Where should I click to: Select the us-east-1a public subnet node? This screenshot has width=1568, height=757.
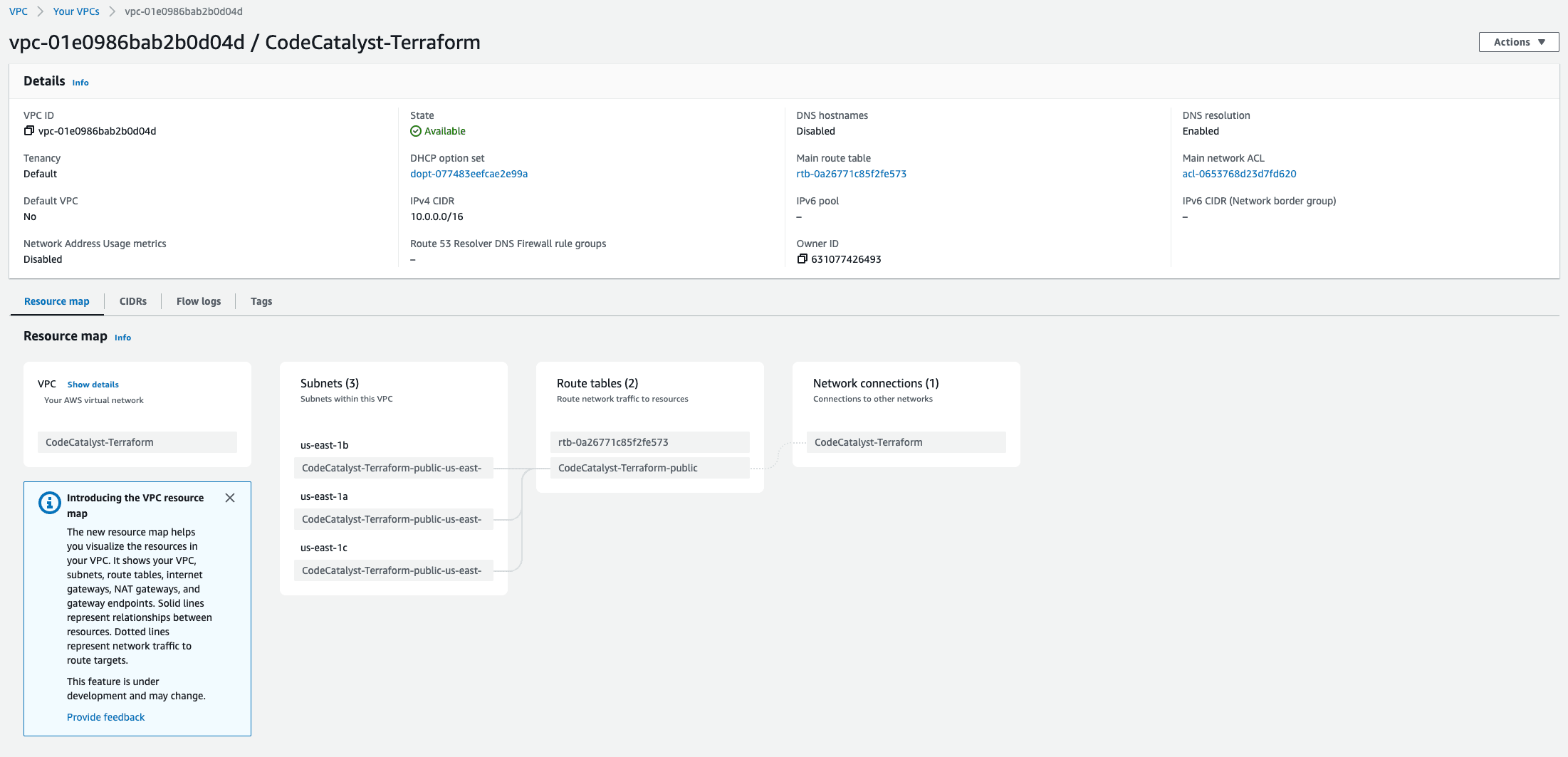pyautogui.click(x=394, y=519)
